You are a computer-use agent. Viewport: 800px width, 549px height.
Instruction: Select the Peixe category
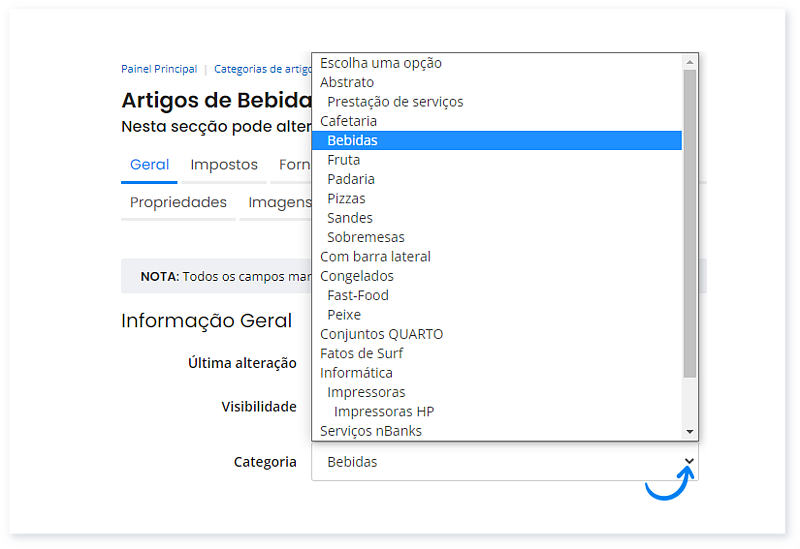tap(344, 315)
